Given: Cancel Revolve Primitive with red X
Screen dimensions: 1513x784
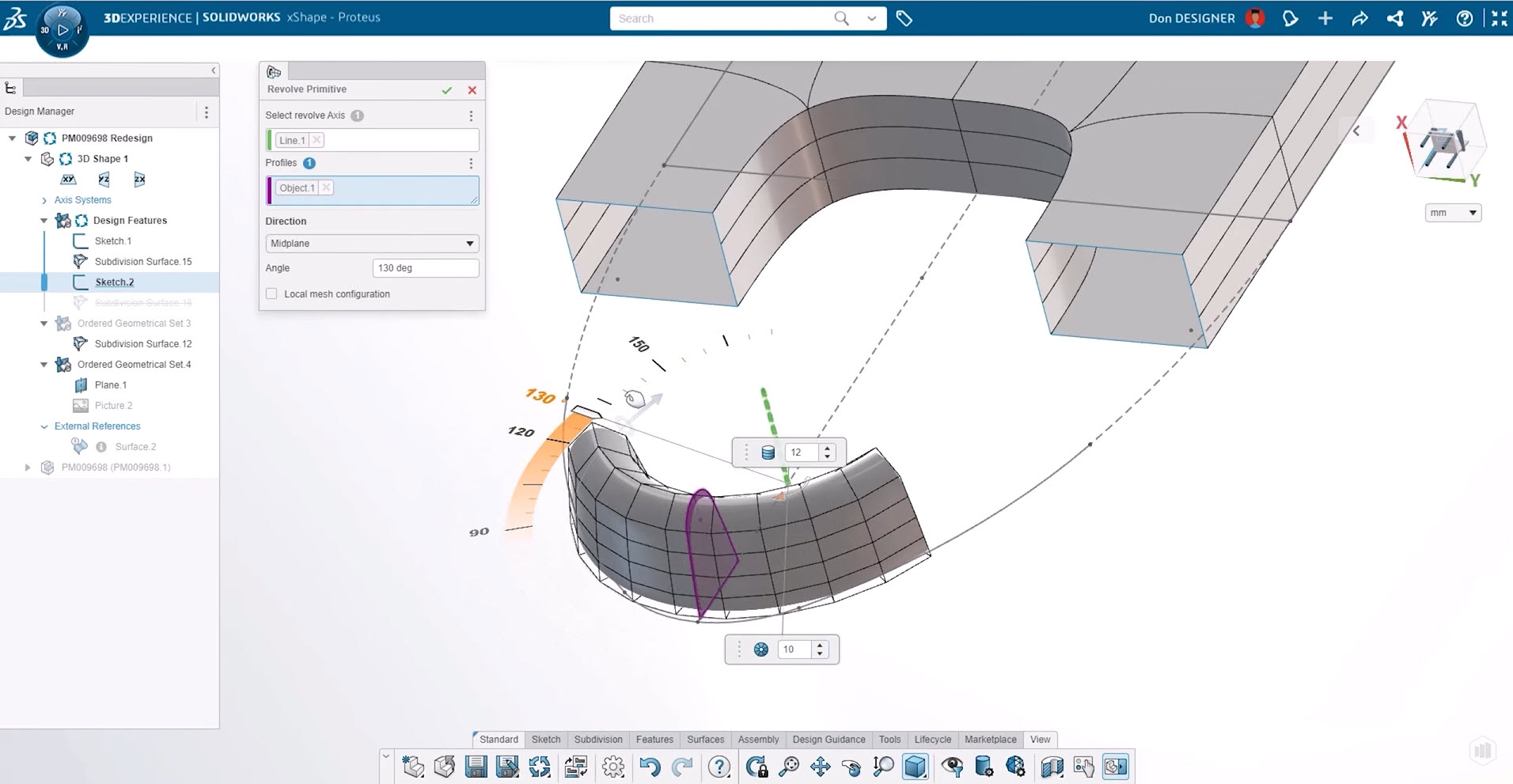Looking at the screenshot, I should click(x=472, y=90).
